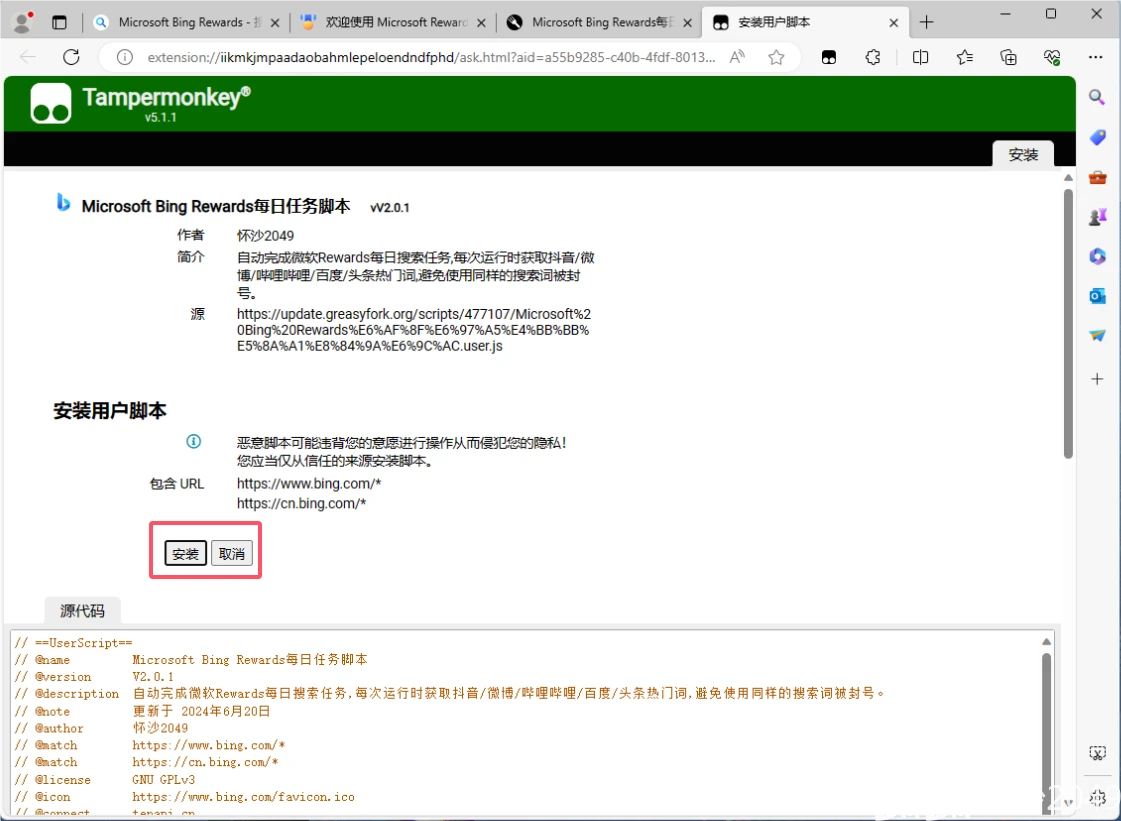Open the Tampermonkey extension toolbar icon
1121x821 pixels.
point(829,57)
